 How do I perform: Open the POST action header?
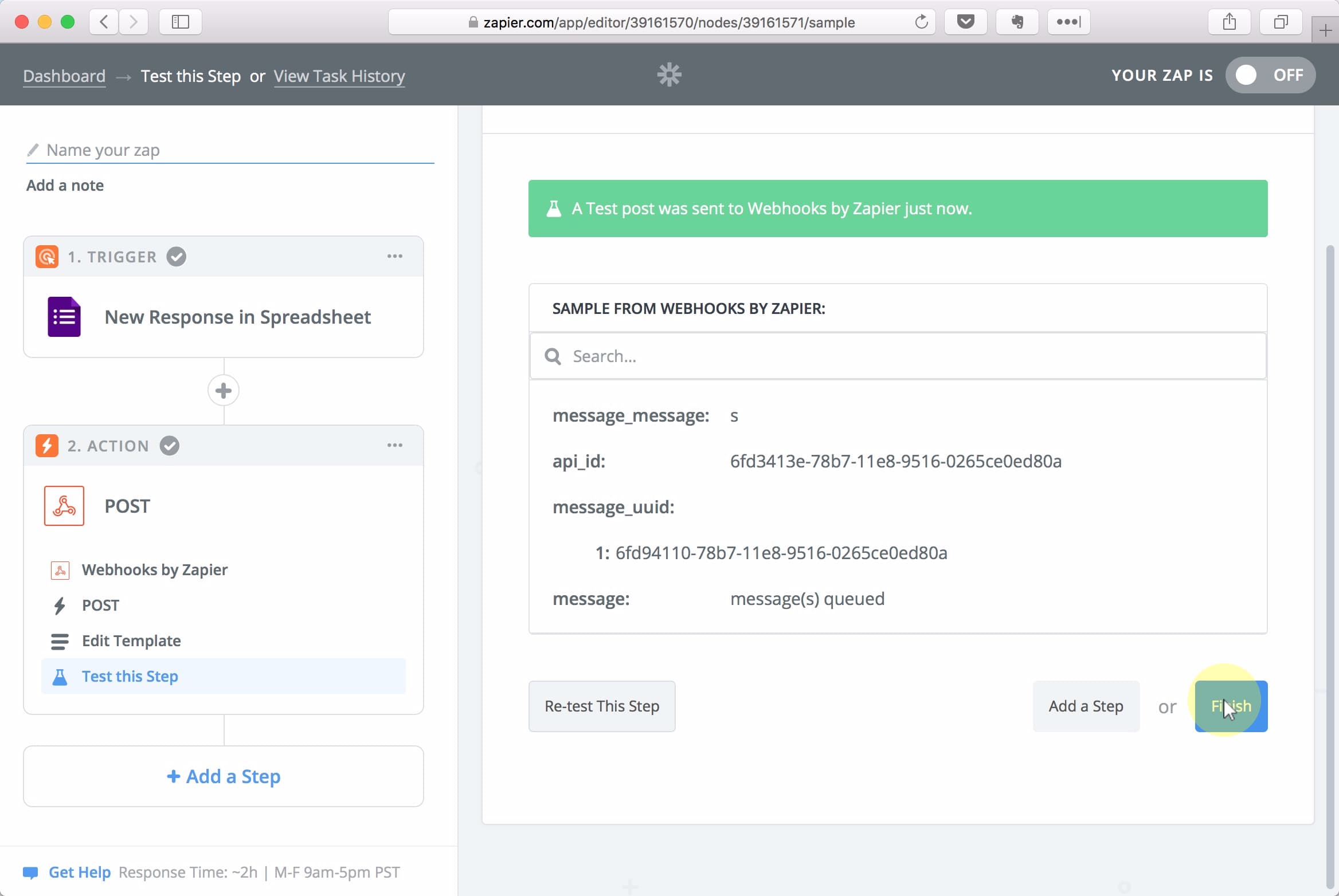[224, 506]
